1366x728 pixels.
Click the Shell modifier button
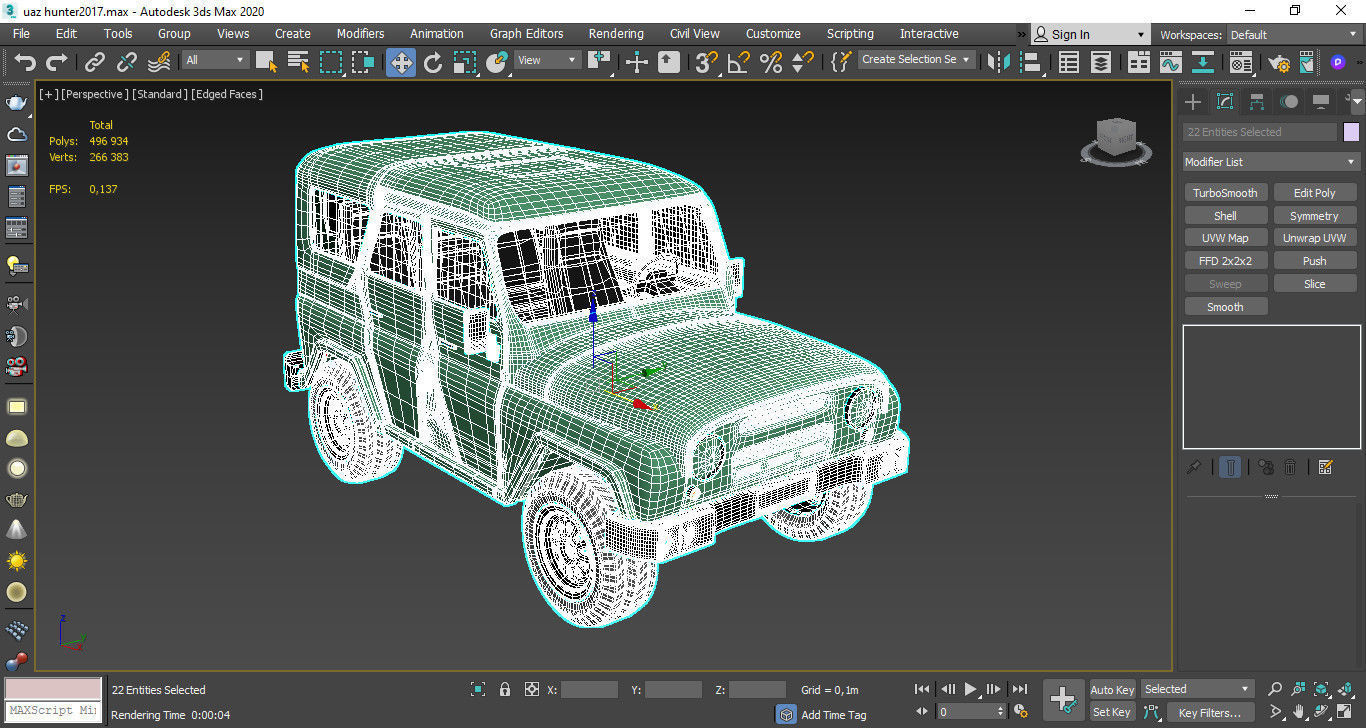pos(1226,216)
